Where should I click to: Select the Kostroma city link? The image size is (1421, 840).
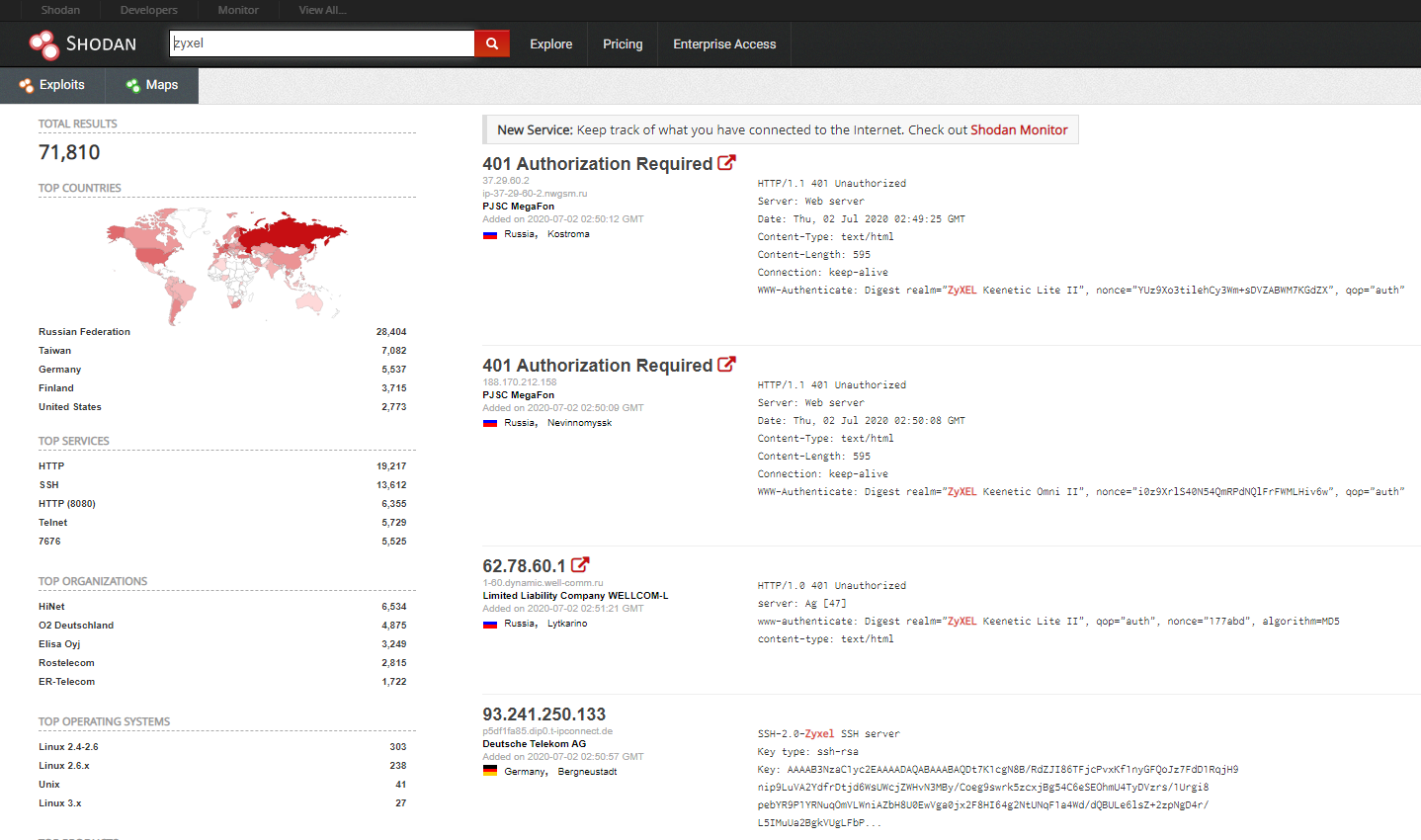point(568,235)
